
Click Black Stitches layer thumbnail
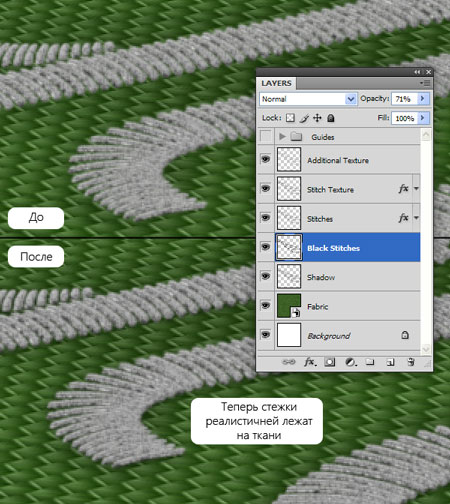point(289,247)
